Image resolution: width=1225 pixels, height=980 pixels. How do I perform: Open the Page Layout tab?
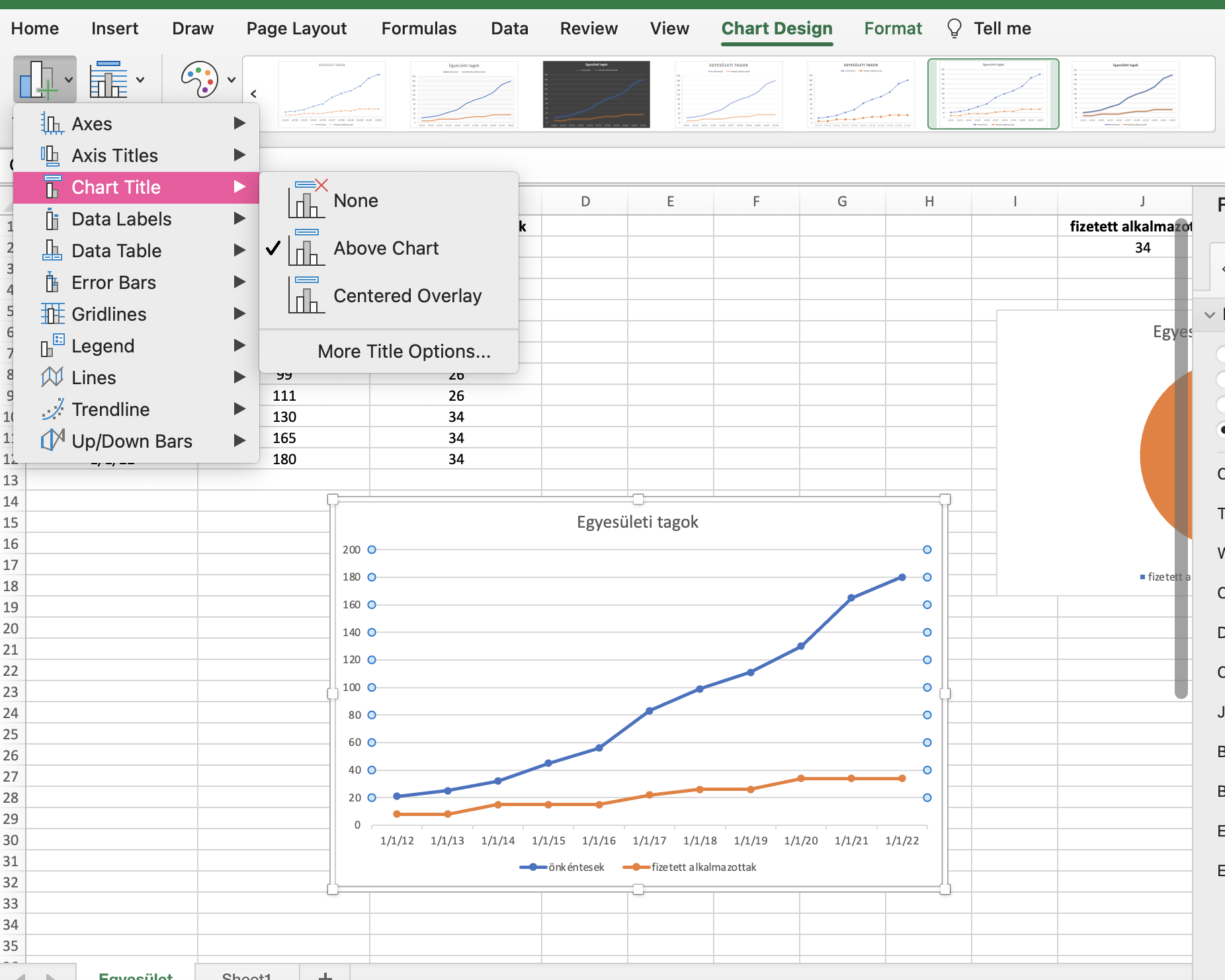[x=296, y=28]
